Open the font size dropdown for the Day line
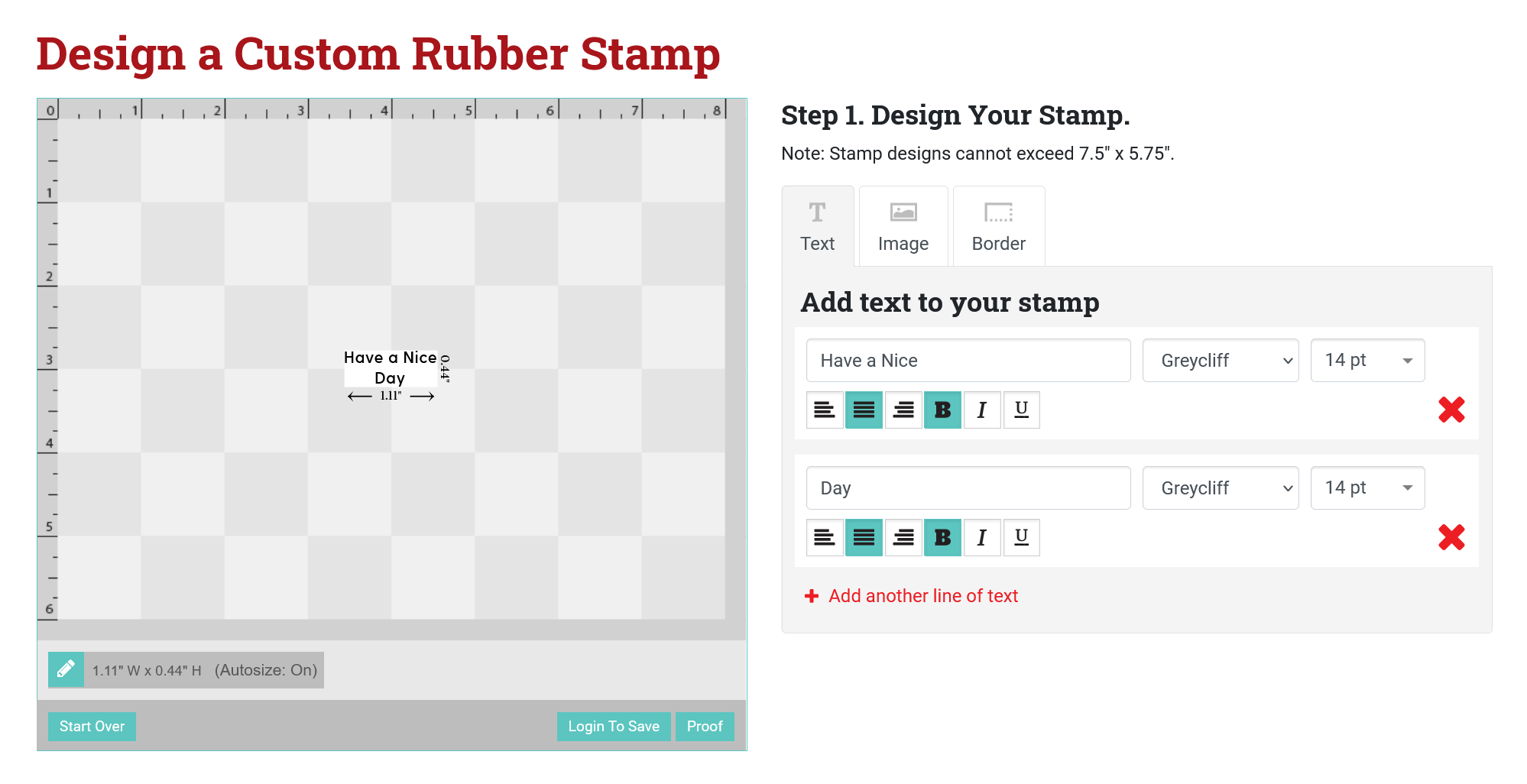Image resolution: width=1527 pixels, height=784 pixels. [1367, 488]
